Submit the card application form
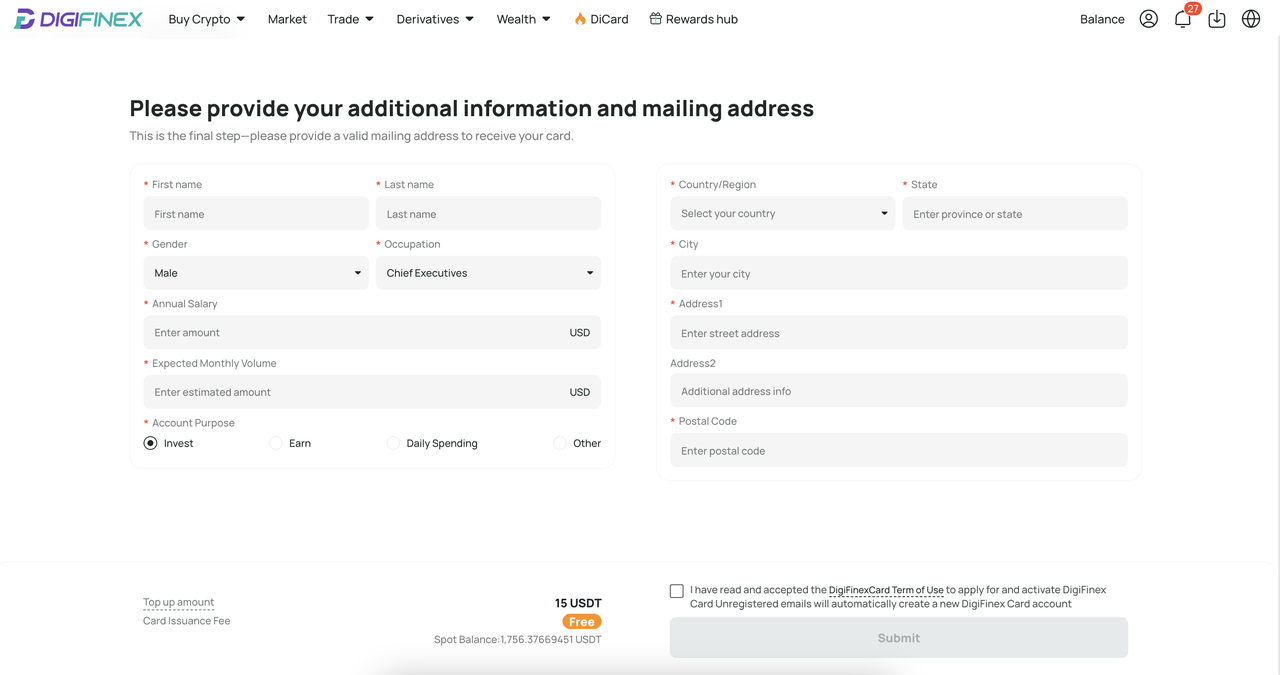1280x675 pixels. (899, 638)
